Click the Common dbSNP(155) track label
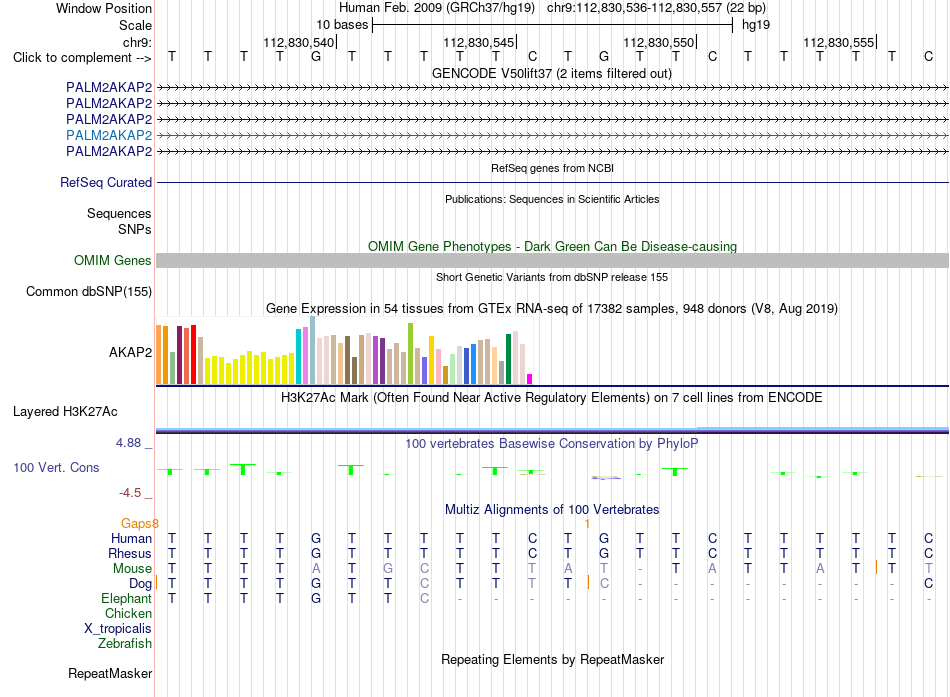The width and height of the screenshot is (950, 697). coord(88,292)
